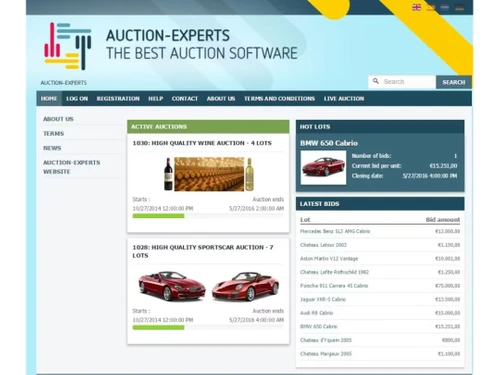
Task: Click the Bid amount column header
Action: point(443,220)
